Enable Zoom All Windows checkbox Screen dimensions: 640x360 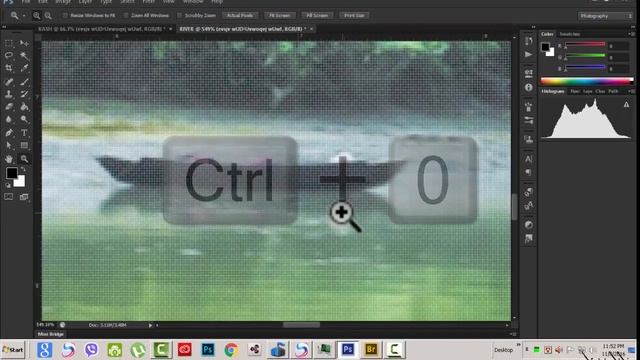coord(126,16)
